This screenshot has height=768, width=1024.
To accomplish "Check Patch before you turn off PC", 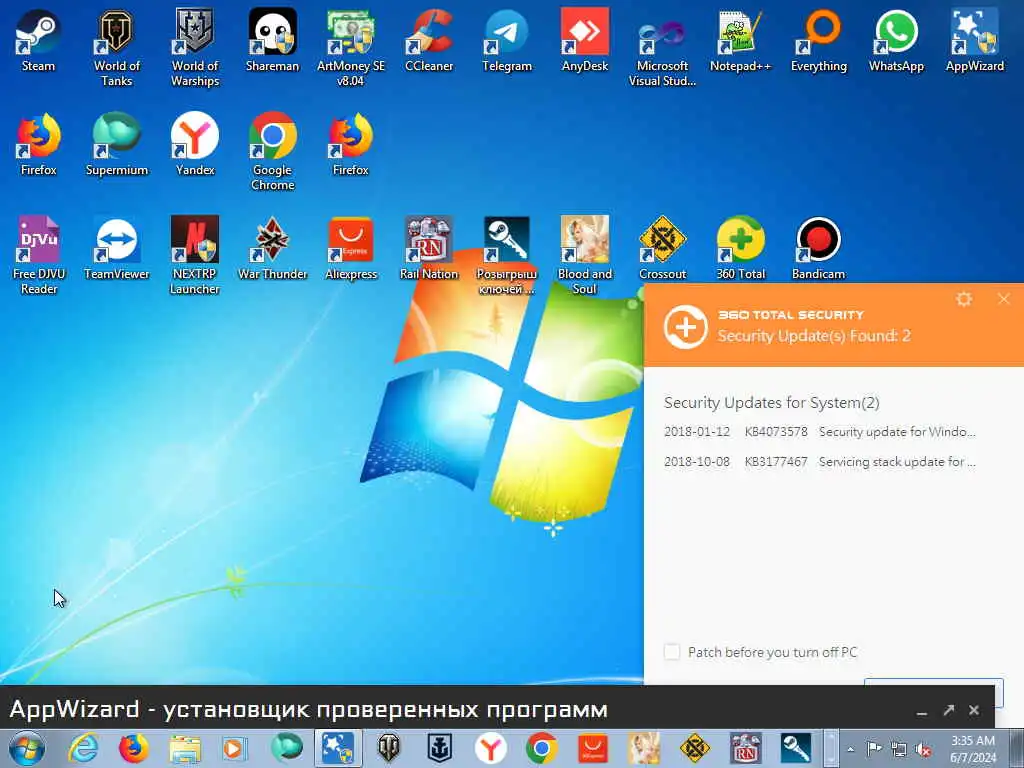I will 671,652.
